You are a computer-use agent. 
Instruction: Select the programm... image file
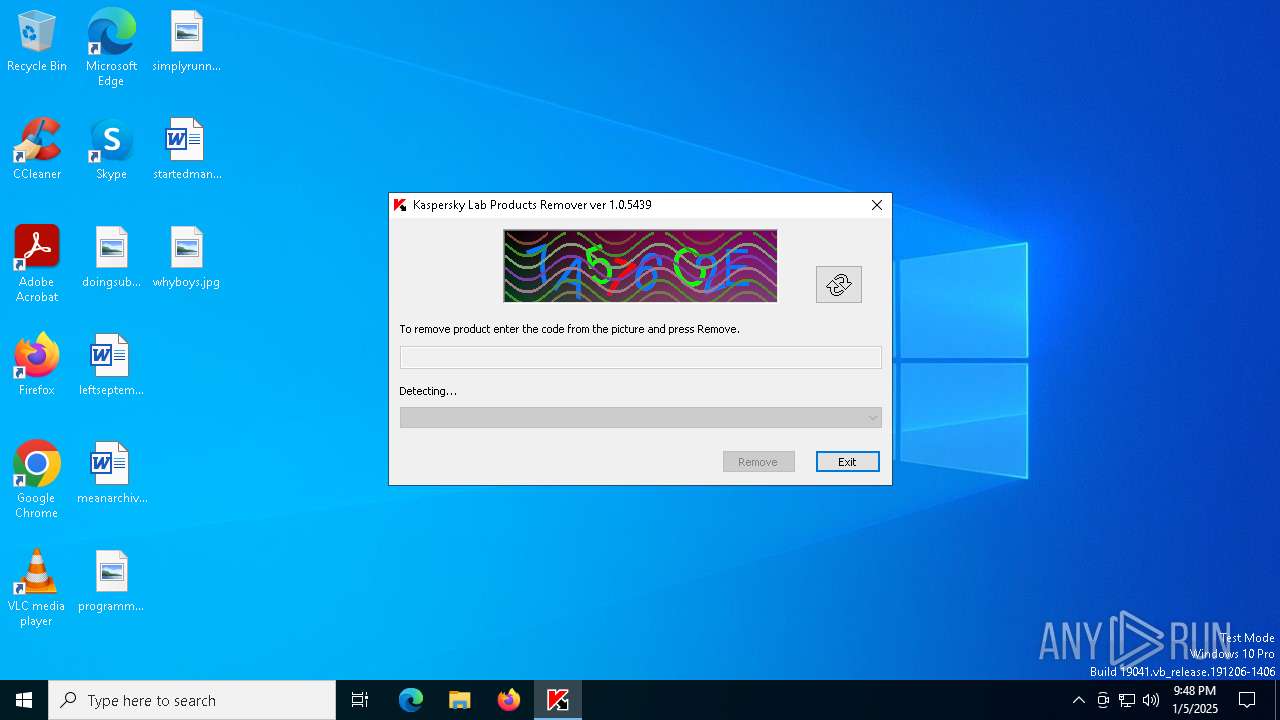click(x=111, y=582)
